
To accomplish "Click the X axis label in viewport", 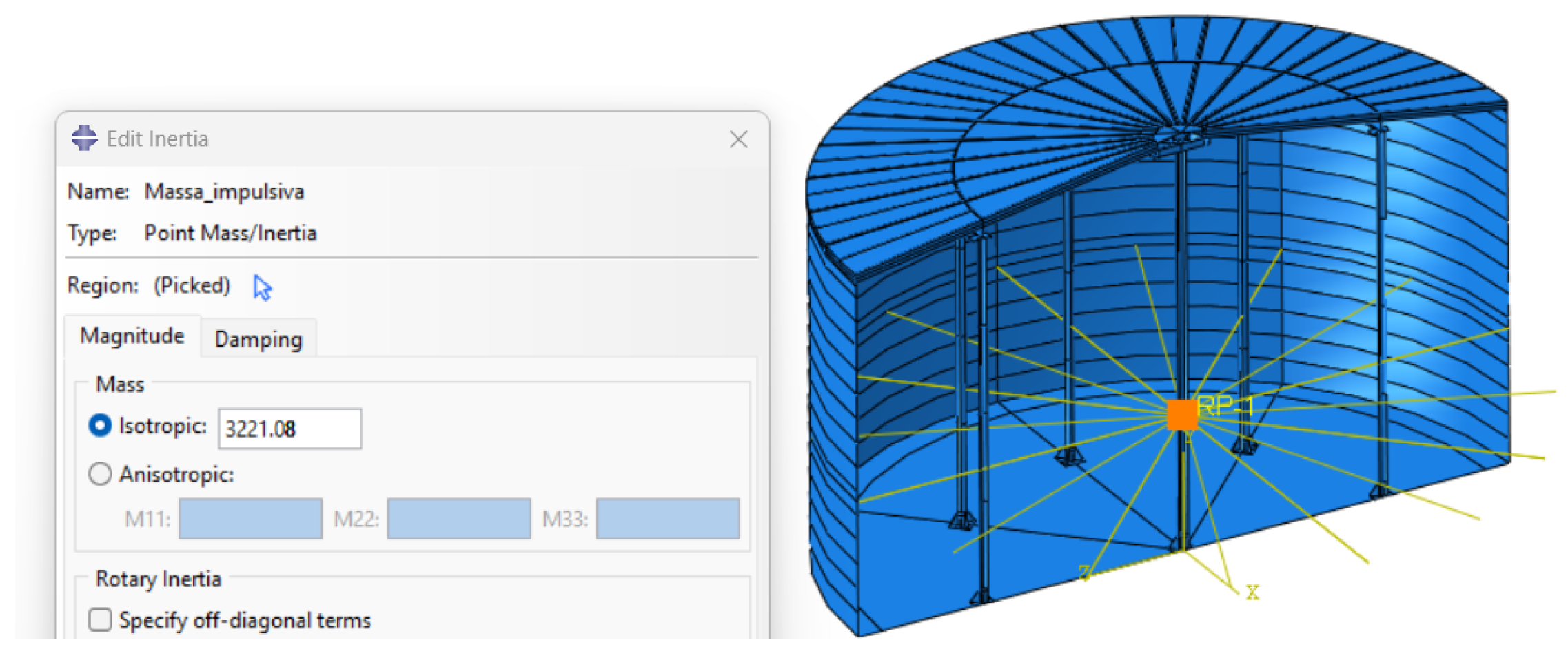I will click(x=1252, y=592).
